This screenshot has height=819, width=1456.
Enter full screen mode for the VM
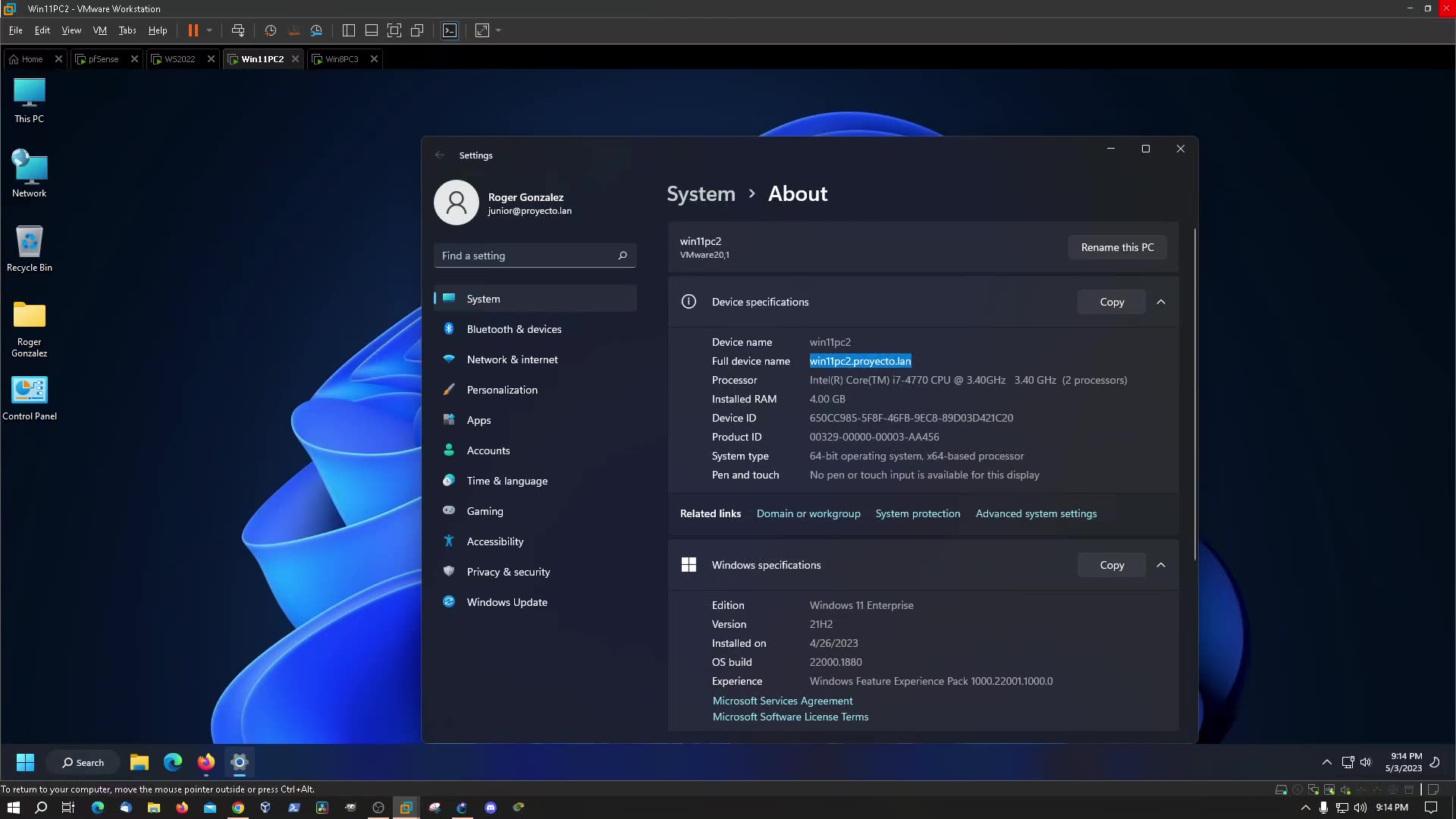tap(394, 30)
